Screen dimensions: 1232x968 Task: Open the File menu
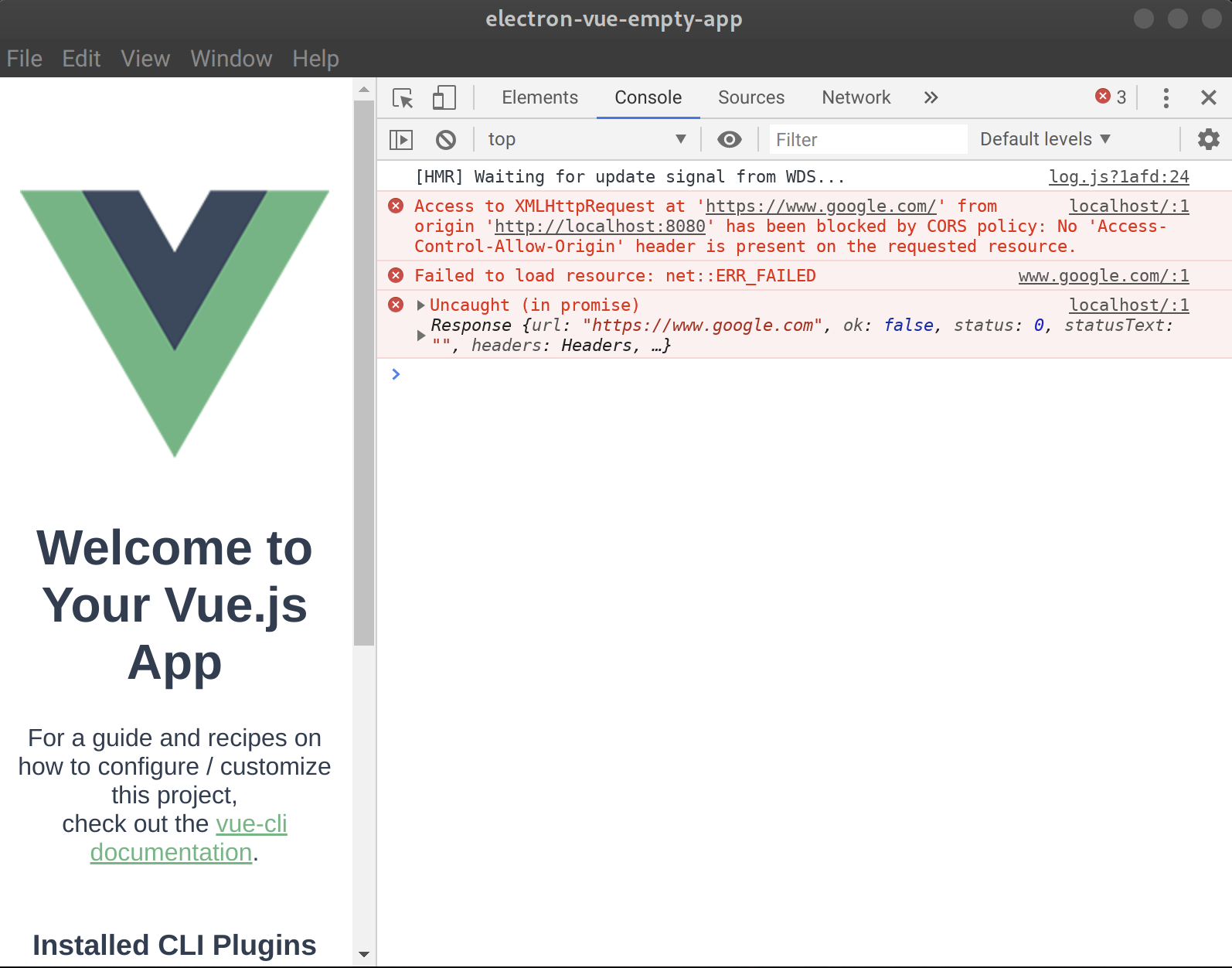pyautogui.click(x=24, y=59)
